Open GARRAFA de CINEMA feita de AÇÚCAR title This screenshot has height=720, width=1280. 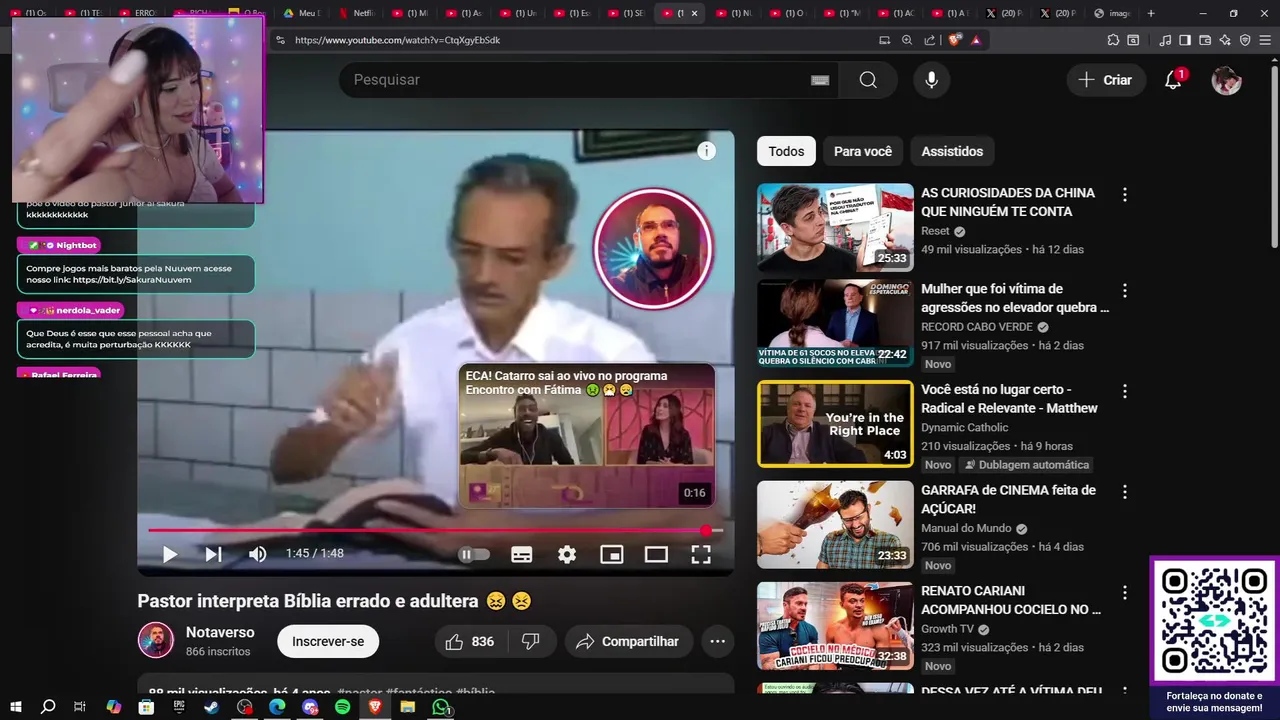pyautogui.click(x=1008, y=499)
